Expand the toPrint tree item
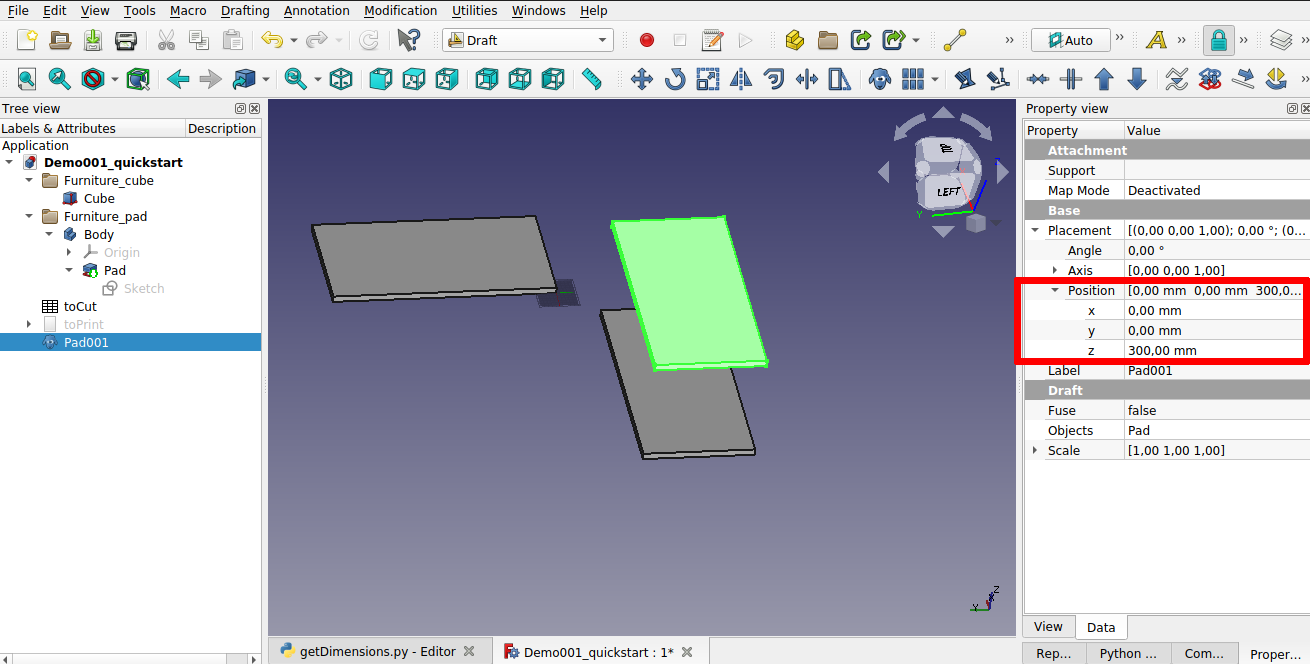 [30, 325]
